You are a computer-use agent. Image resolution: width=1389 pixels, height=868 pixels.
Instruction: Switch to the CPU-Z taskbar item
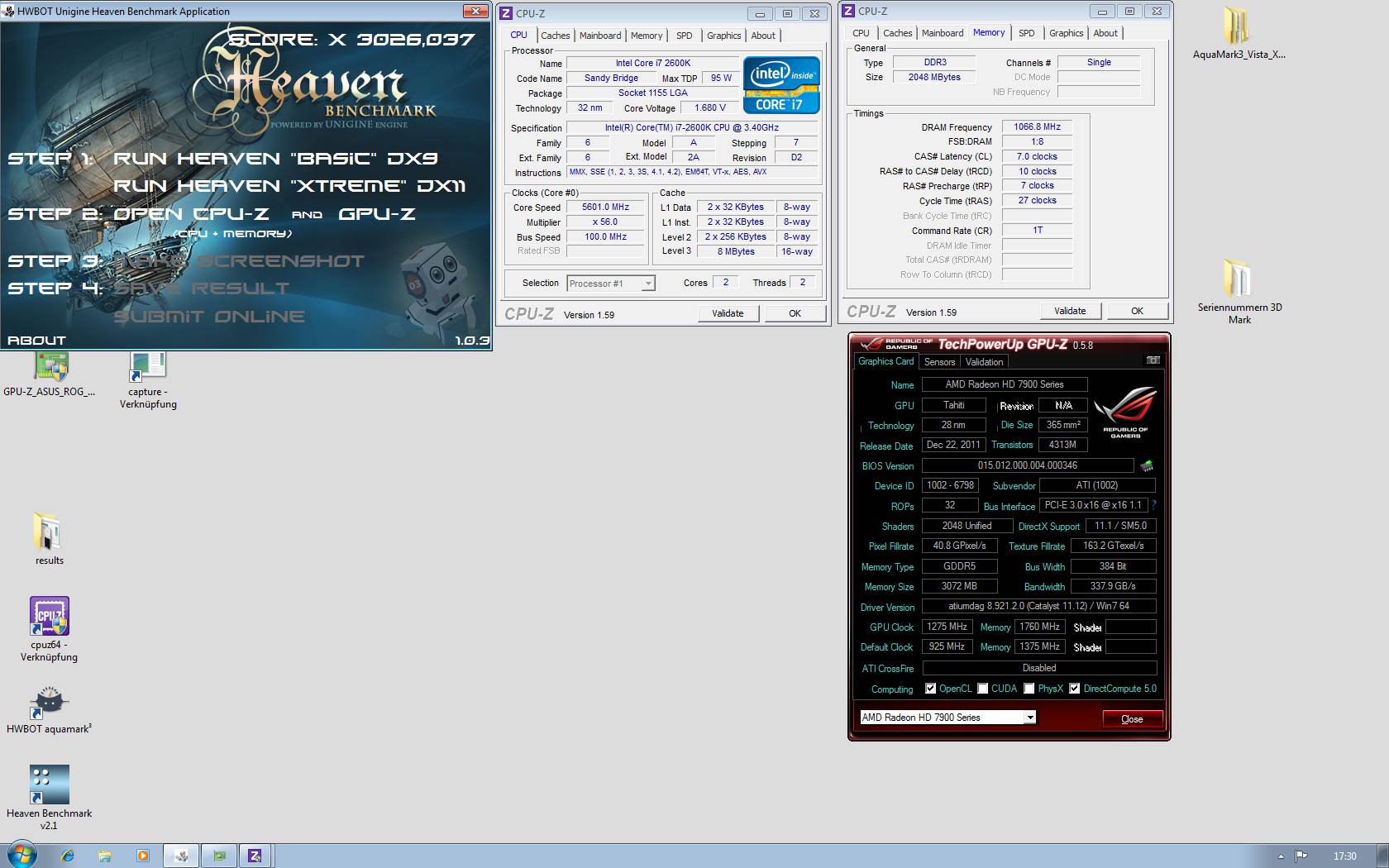[x=255, y=856]
